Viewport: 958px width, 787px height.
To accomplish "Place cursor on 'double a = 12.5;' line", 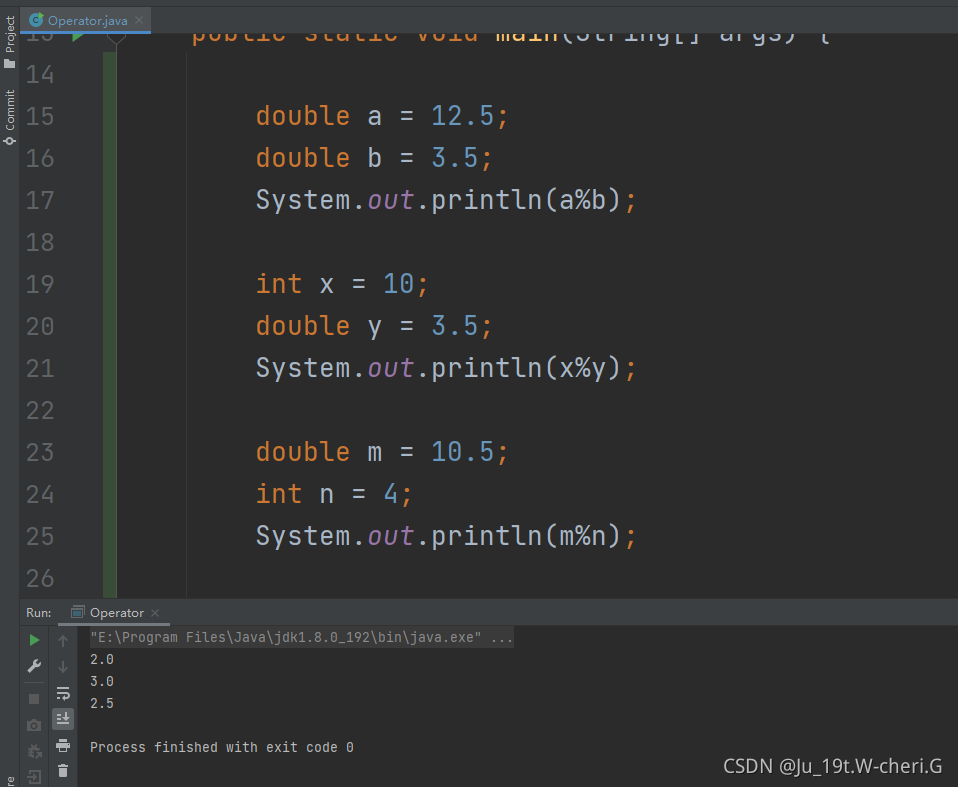I will coord(382,116).
